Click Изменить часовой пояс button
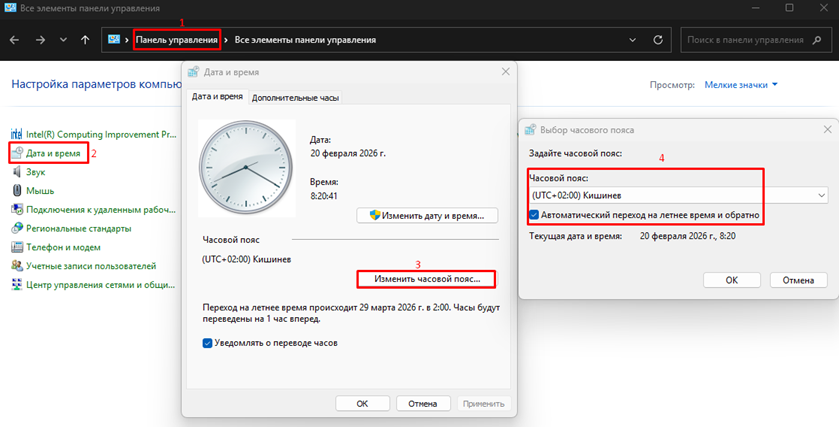The height and width of the screenshot is (427, 839). pos(427,278)
